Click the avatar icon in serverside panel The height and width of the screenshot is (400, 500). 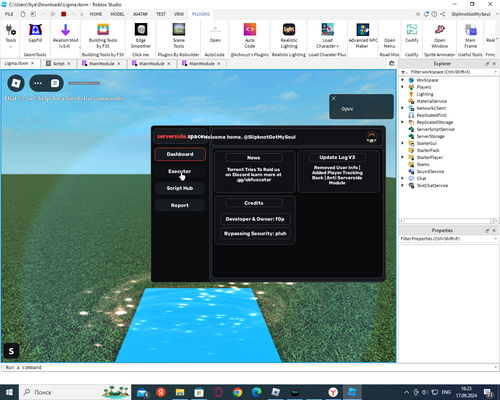371,137
